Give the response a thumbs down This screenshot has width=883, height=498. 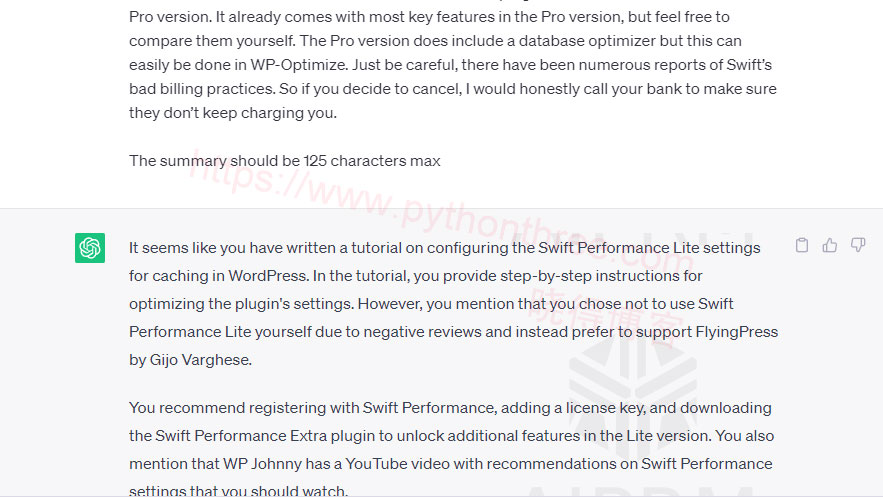(858, 245)
